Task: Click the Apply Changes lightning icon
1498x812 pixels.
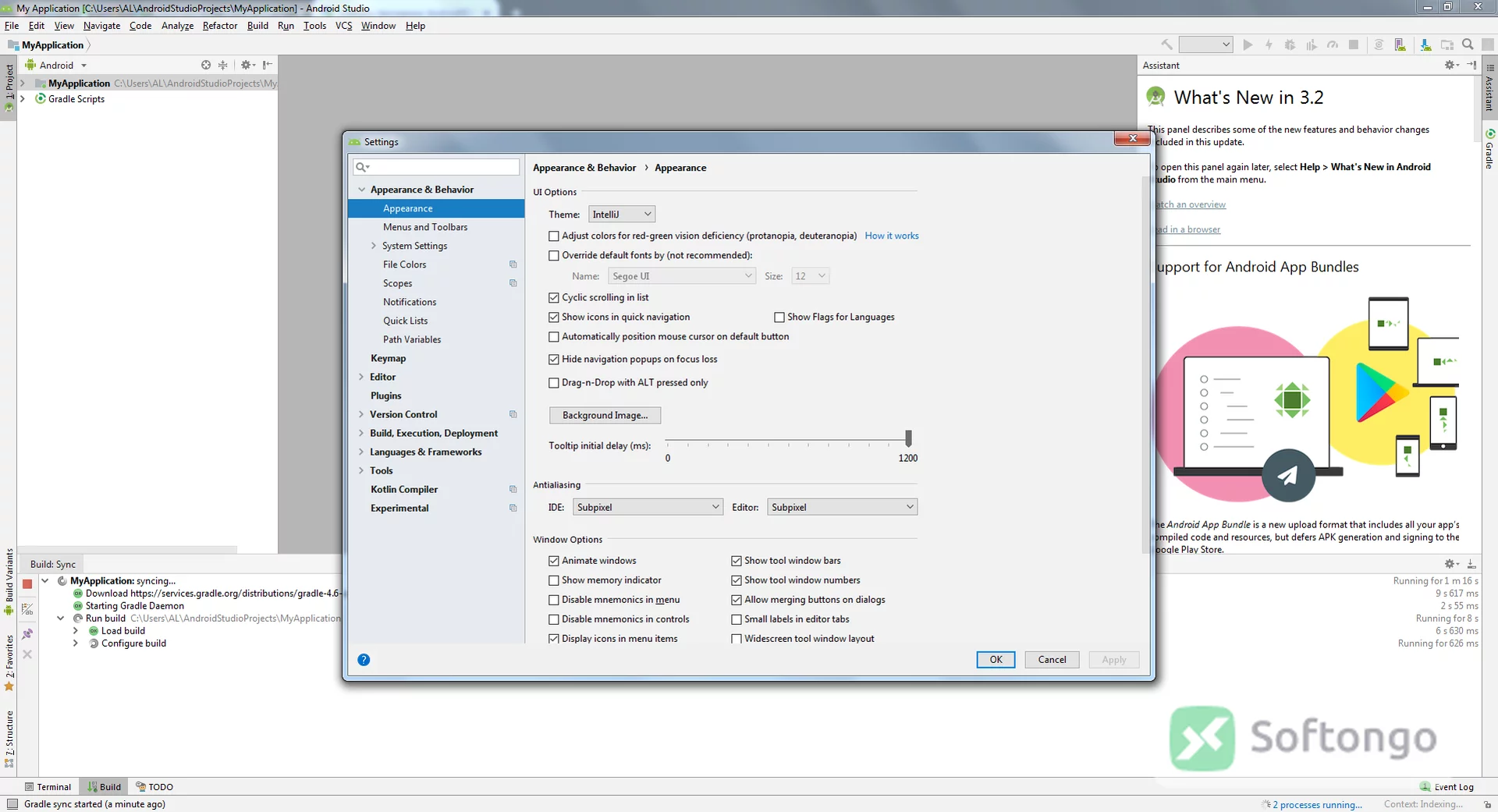Action: pos(1269,44)
